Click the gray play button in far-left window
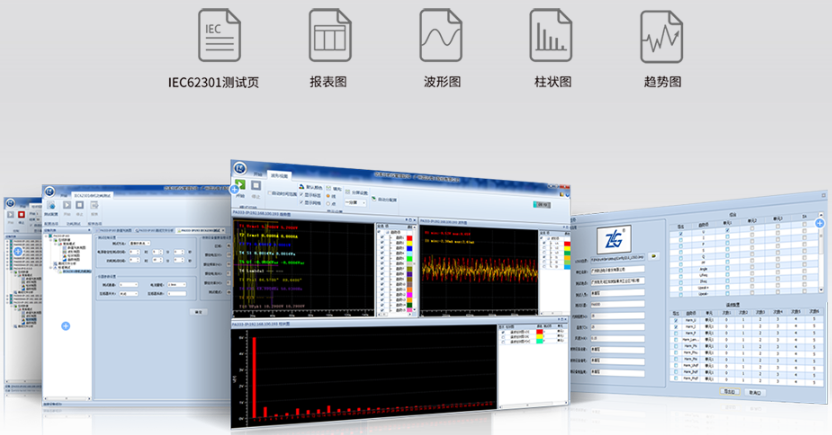Viewport: 832px width, 435px height. click(10, 215)
